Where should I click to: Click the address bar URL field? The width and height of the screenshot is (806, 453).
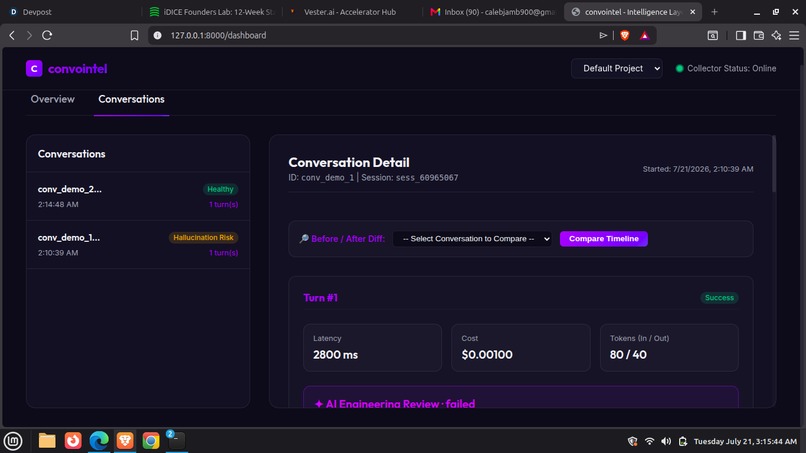(378, 35)
